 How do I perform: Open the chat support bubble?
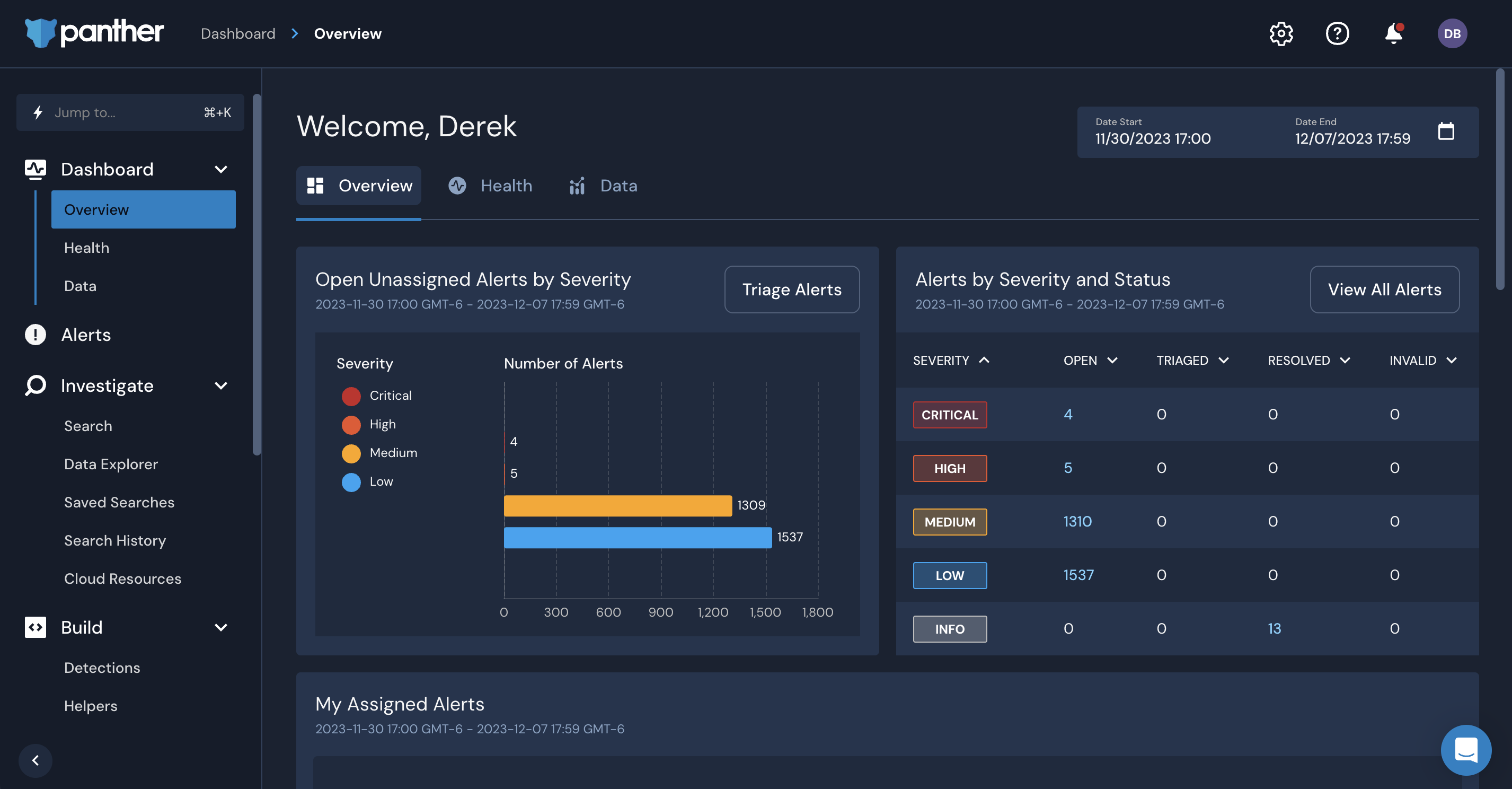(1466, 750)
